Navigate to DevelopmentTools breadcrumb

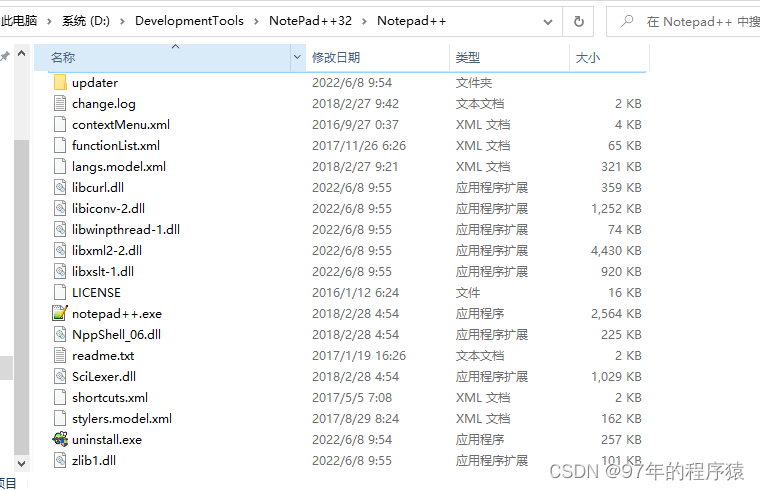coord(189,21)
